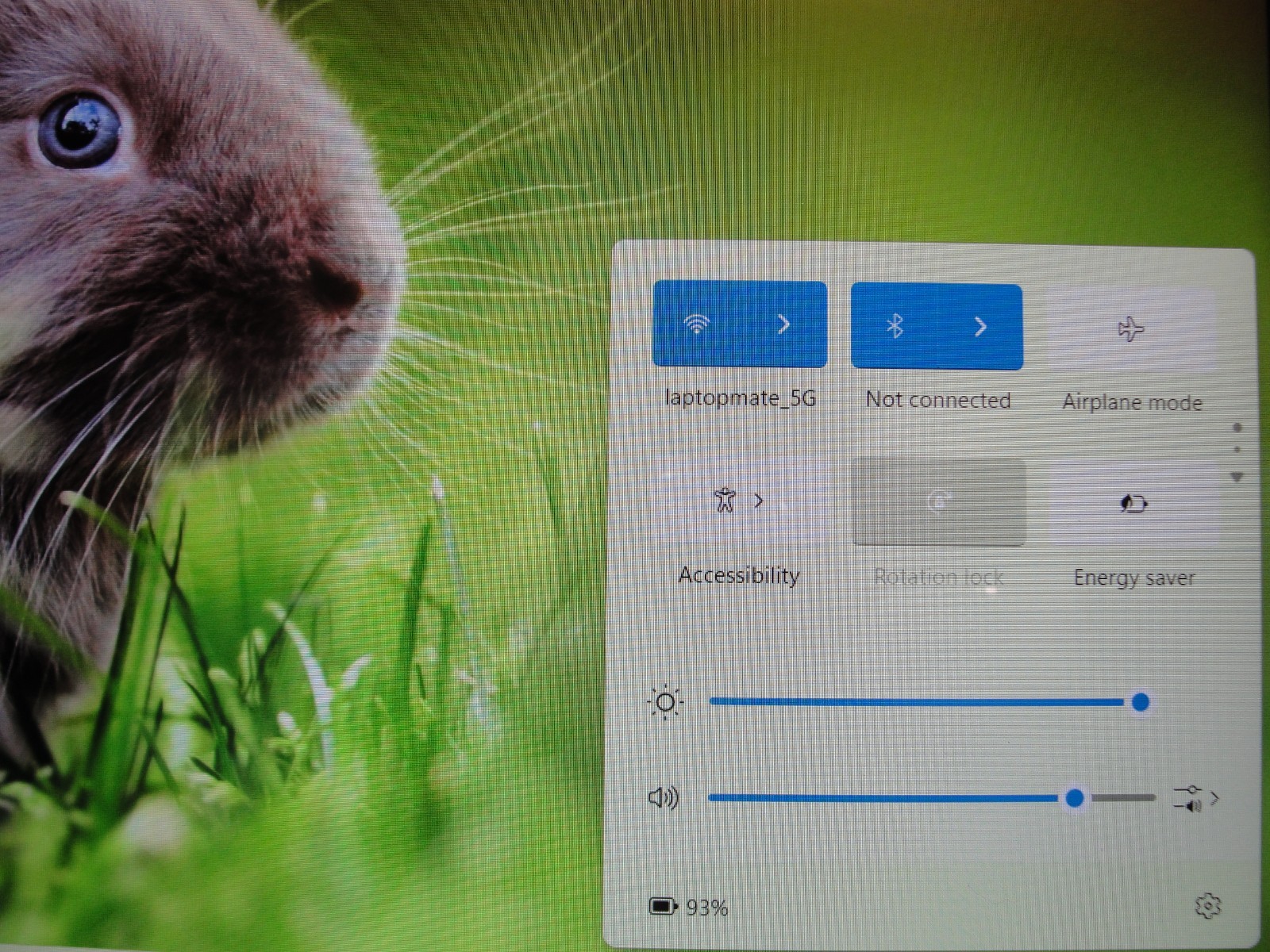Image resolution: width=1270 pixels, height=952 pixels.
Task: Expand the Accessibility options chevron
Action: point(759,501)
